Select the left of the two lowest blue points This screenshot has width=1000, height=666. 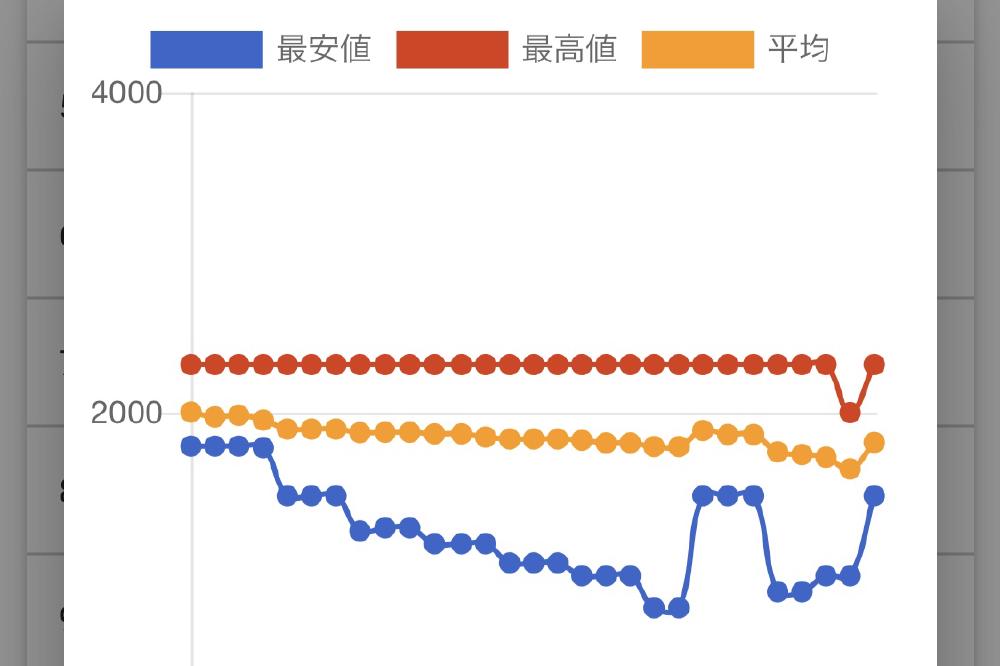654,608
